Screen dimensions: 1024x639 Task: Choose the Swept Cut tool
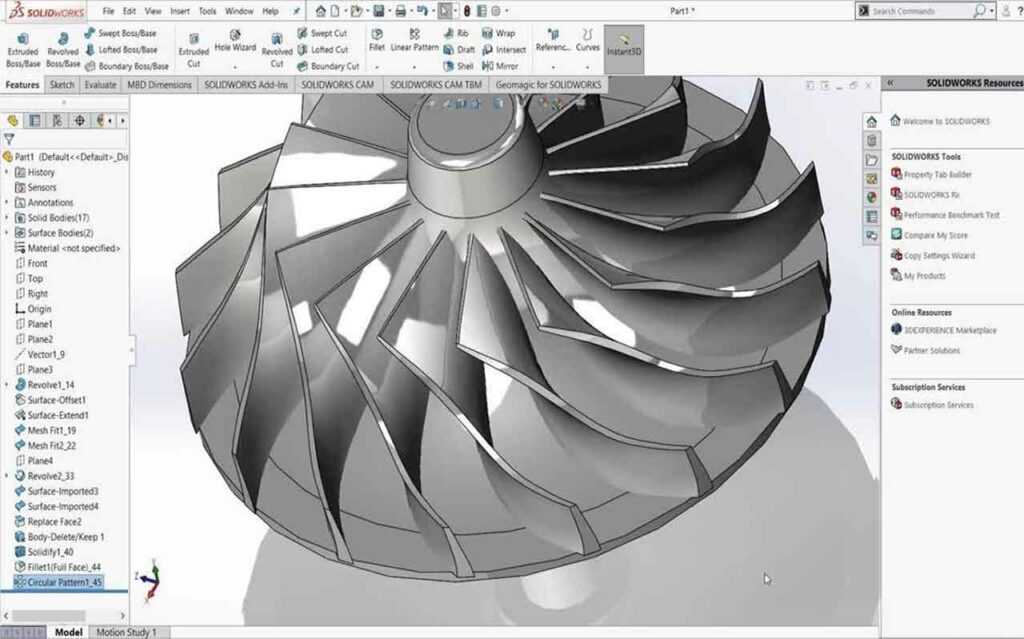[322, 33]
